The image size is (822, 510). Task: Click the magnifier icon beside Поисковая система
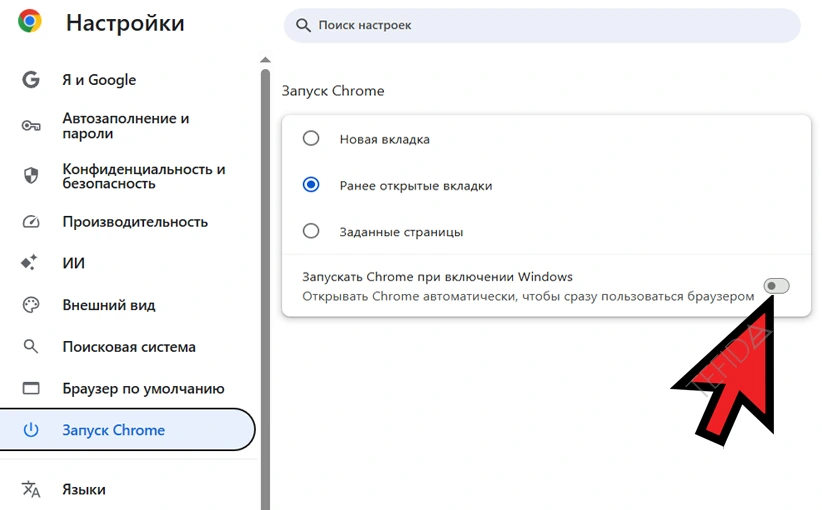click(30, 346)
